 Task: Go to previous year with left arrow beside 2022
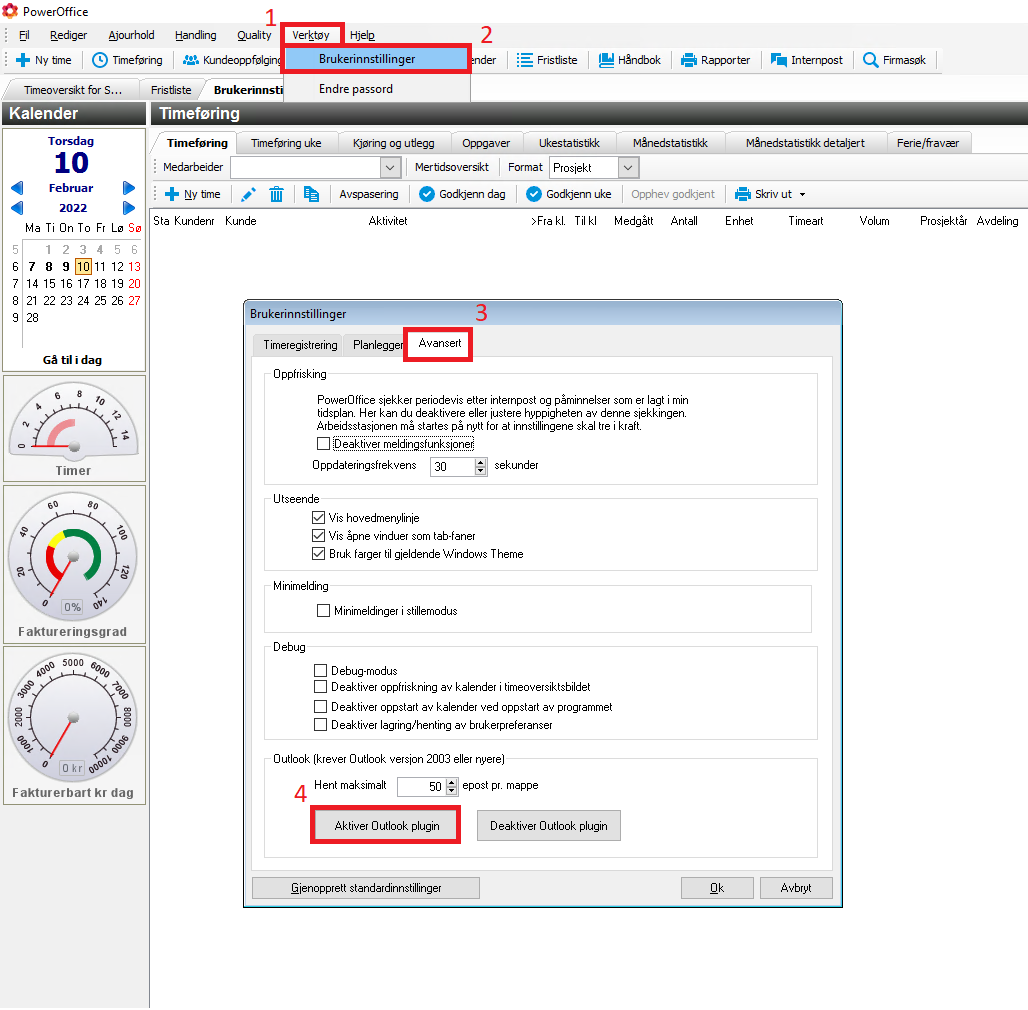coord(17,208)
